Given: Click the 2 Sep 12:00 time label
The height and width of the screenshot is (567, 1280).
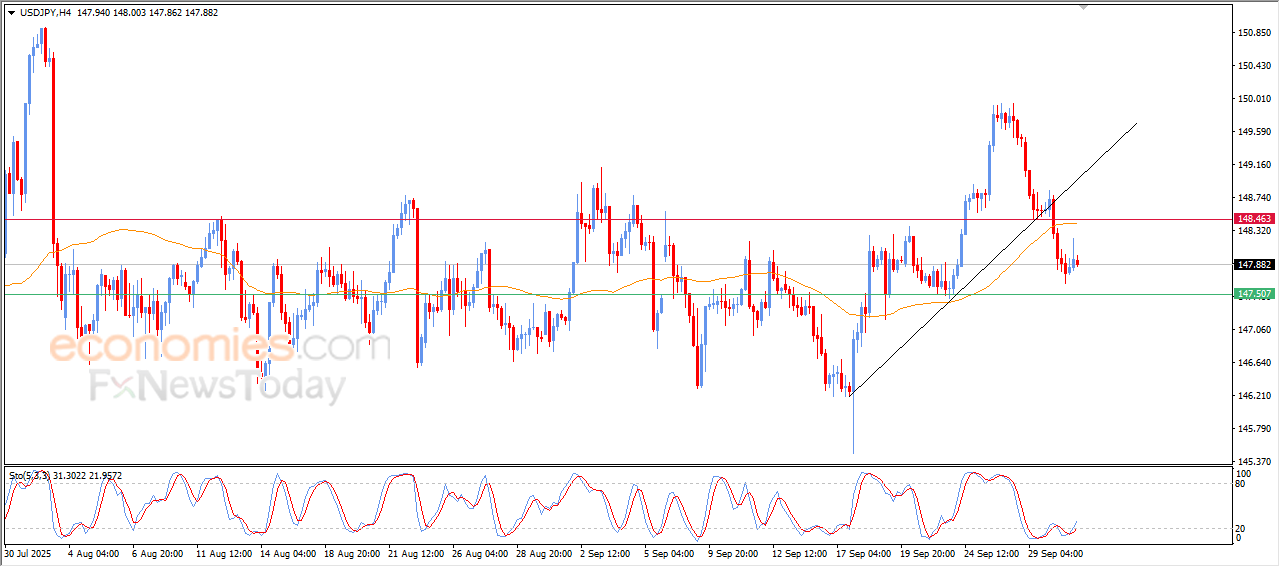Looking at the screenshot, I should [x=606, y=553].
